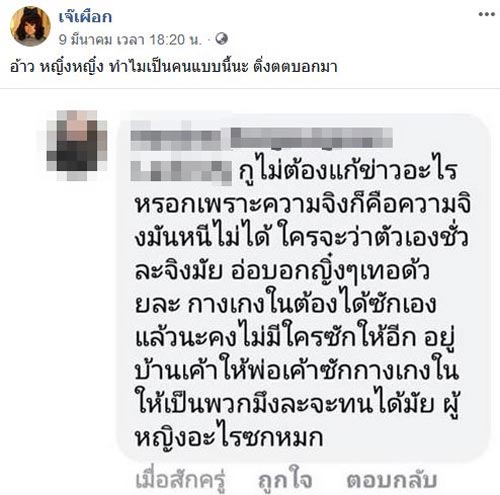The height and width of the screenshot is (495, 500).
Task: Open the blurred tagged name before กูไม่ต้อง
Action: point(181,172)
